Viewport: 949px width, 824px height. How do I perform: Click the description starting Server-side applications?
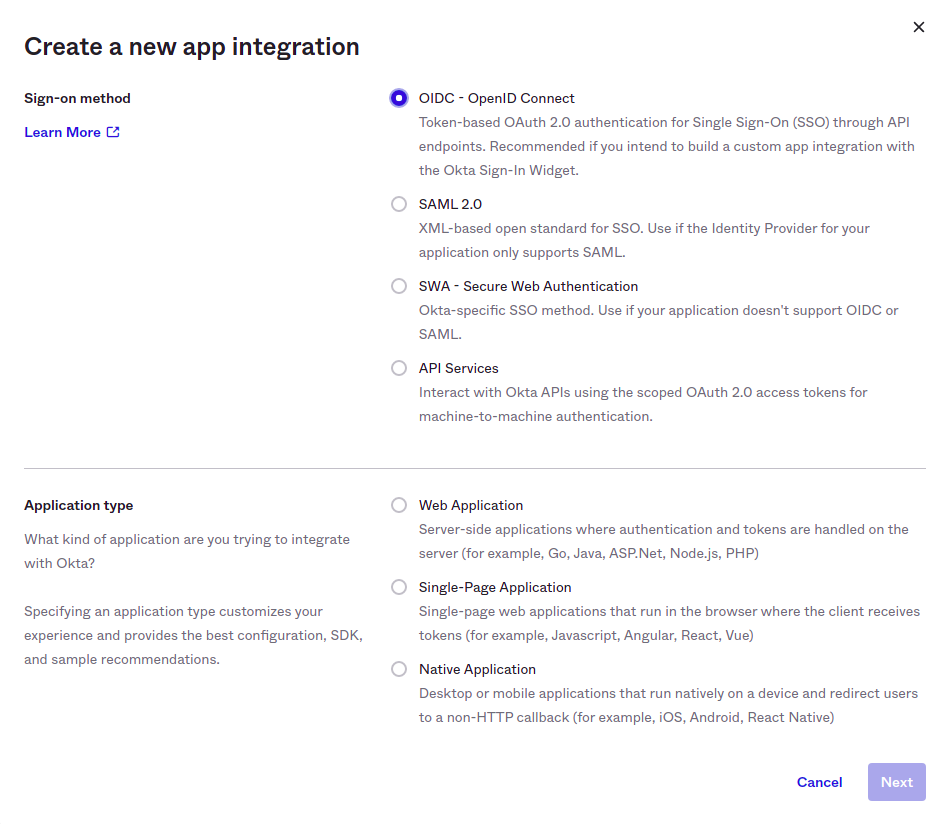point(663,541)
